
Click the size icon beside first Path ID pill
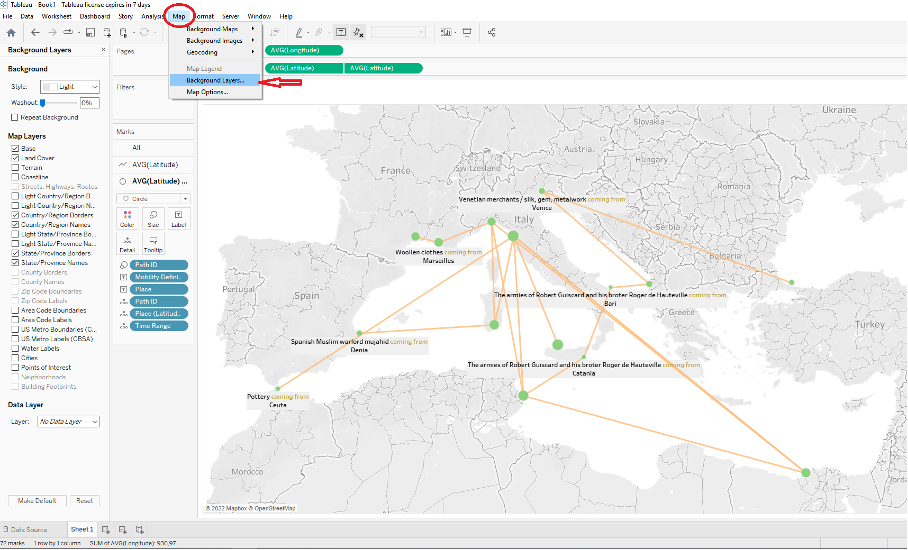(x=123, y=265)
